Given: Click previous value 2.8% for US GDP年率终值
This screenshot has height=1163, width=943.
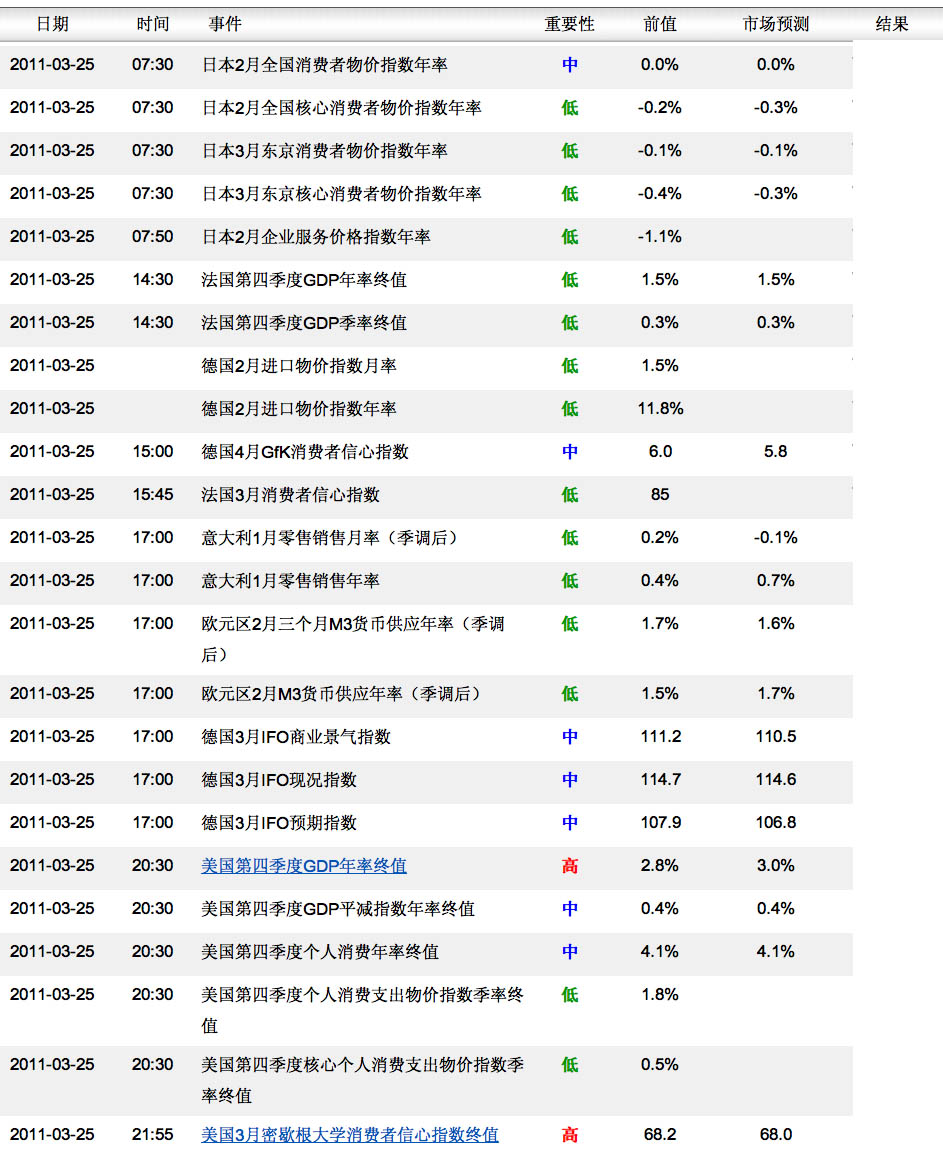Looking at the screenshot, I should click(660, 866).
